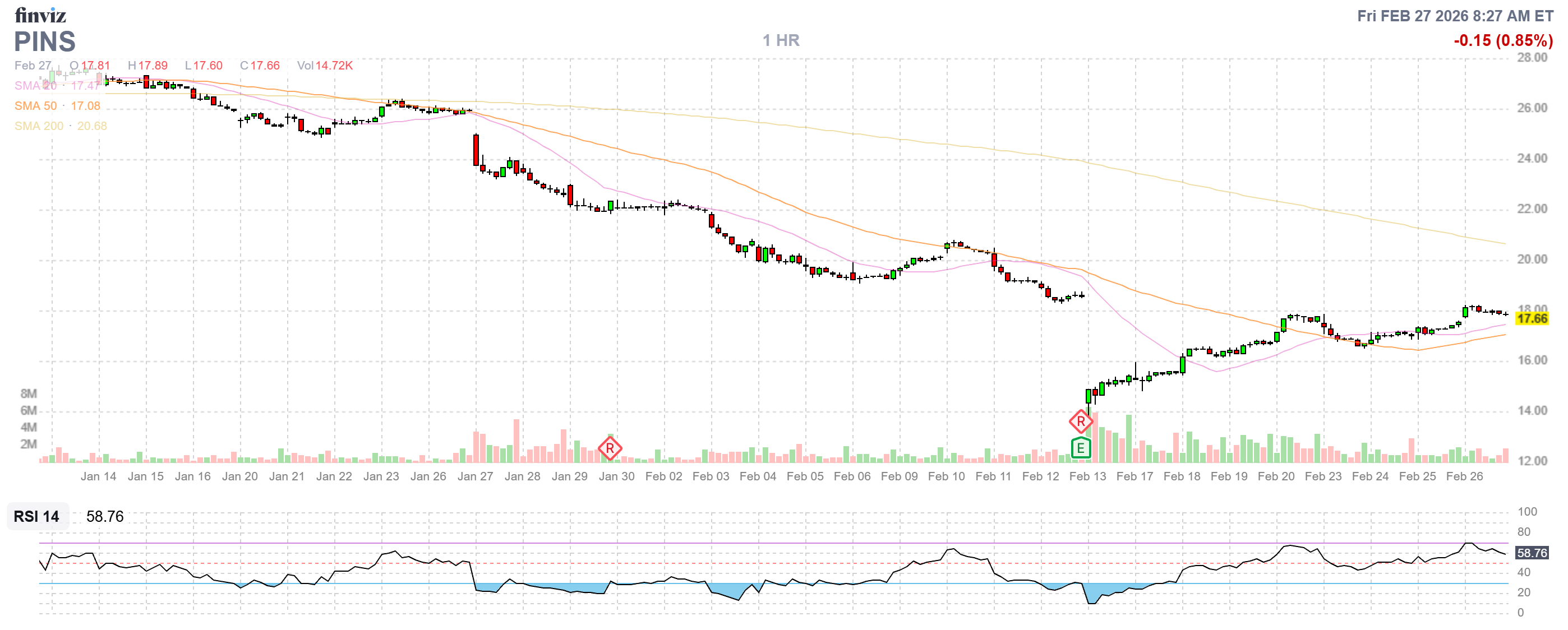Click the 1 HR timeframe label
The width and height of the screenshot is (1568, 630).
(781, 40)
